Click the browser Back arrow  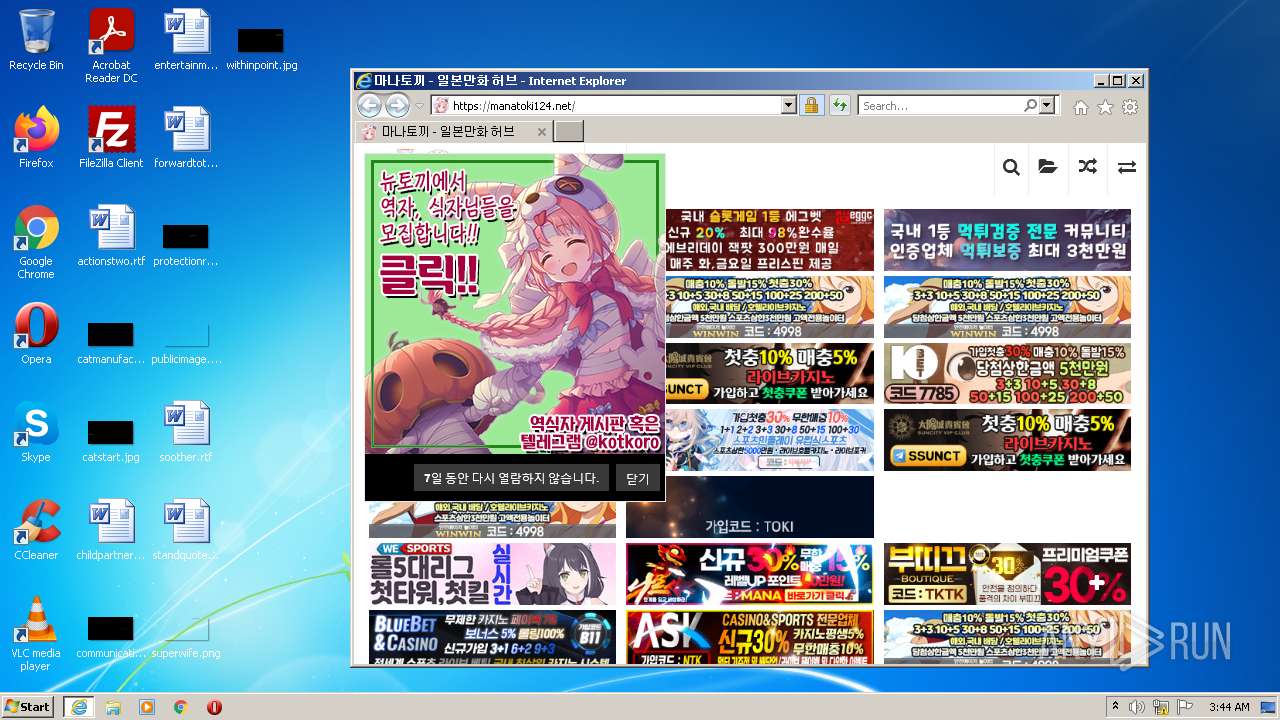(x=369, y=105)
